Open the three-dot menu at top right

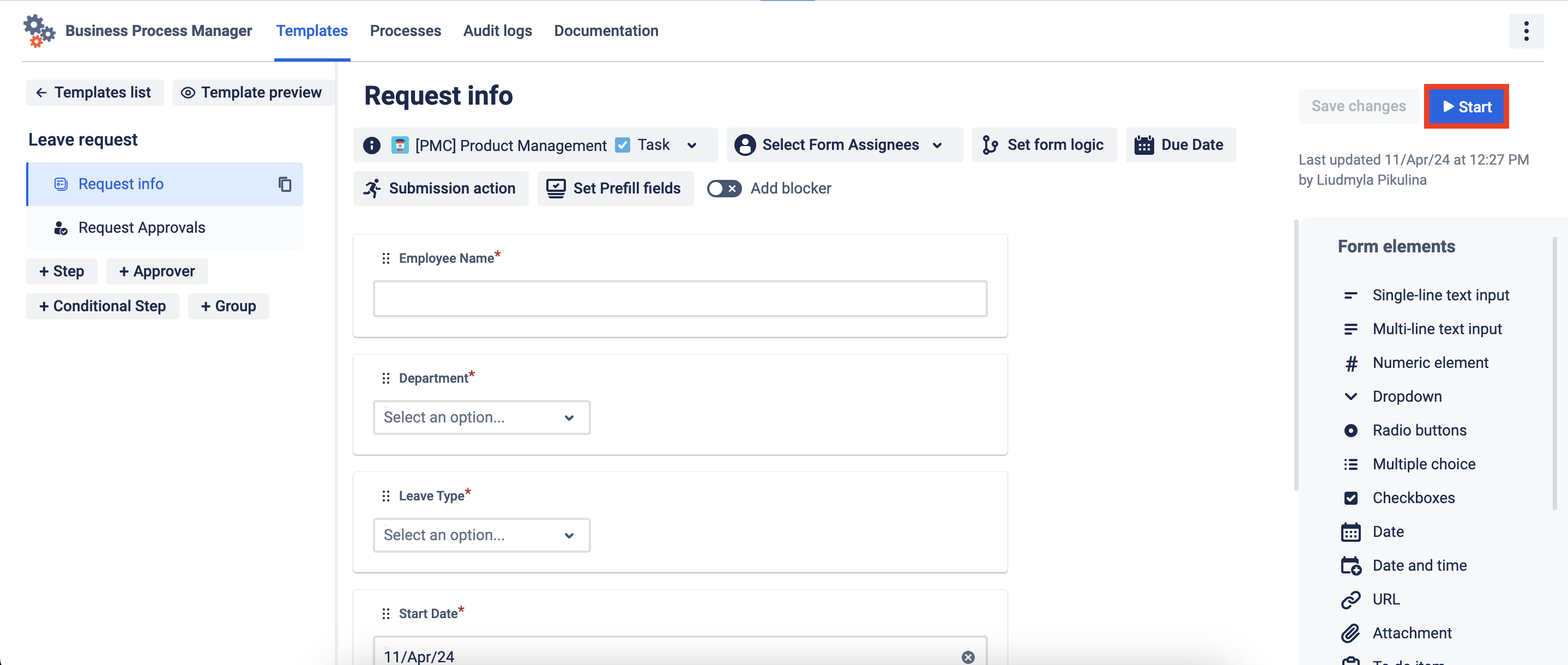tap(1525, 31)
